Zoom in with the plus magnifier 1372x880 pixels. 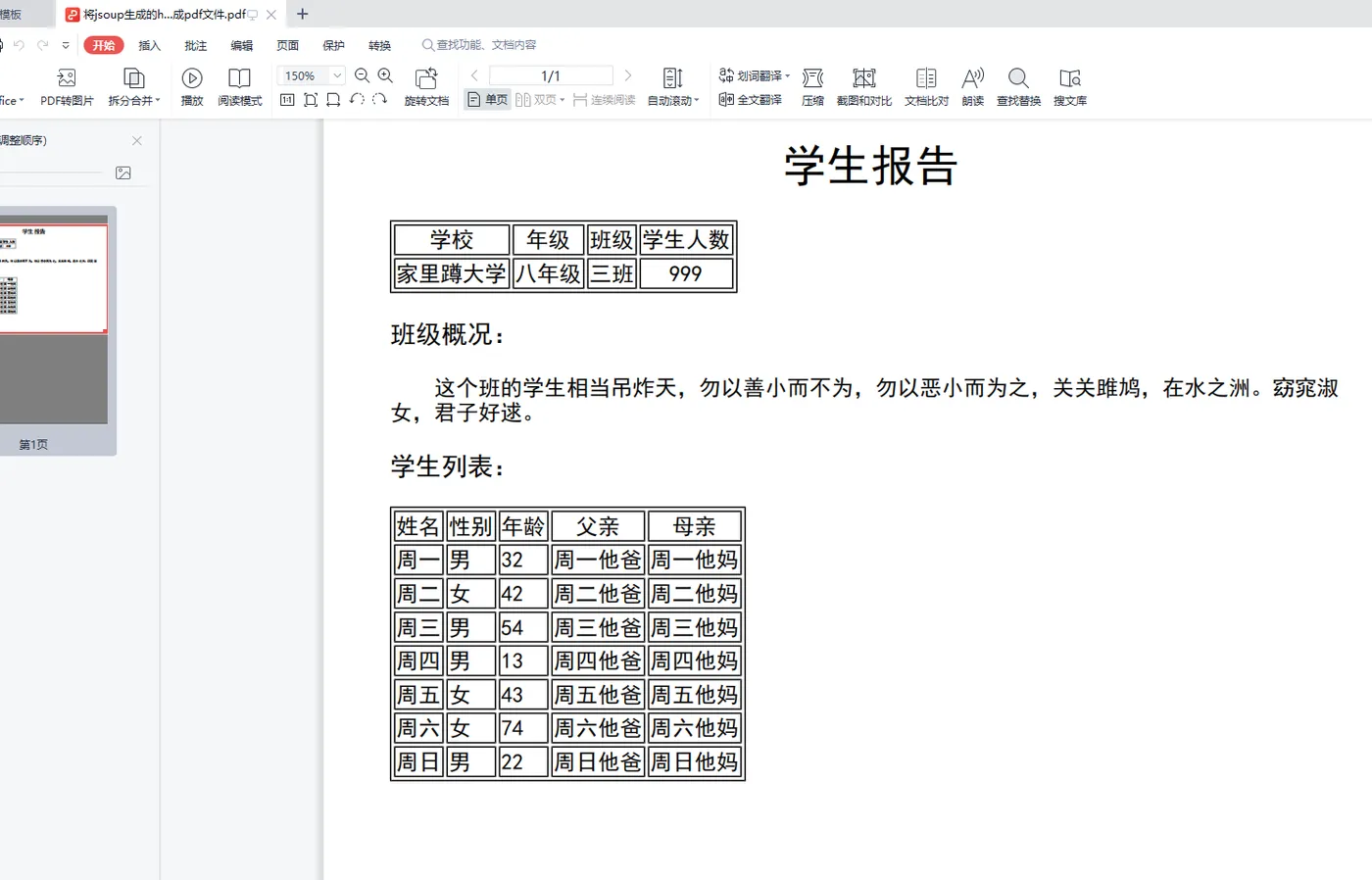[385, 75]
